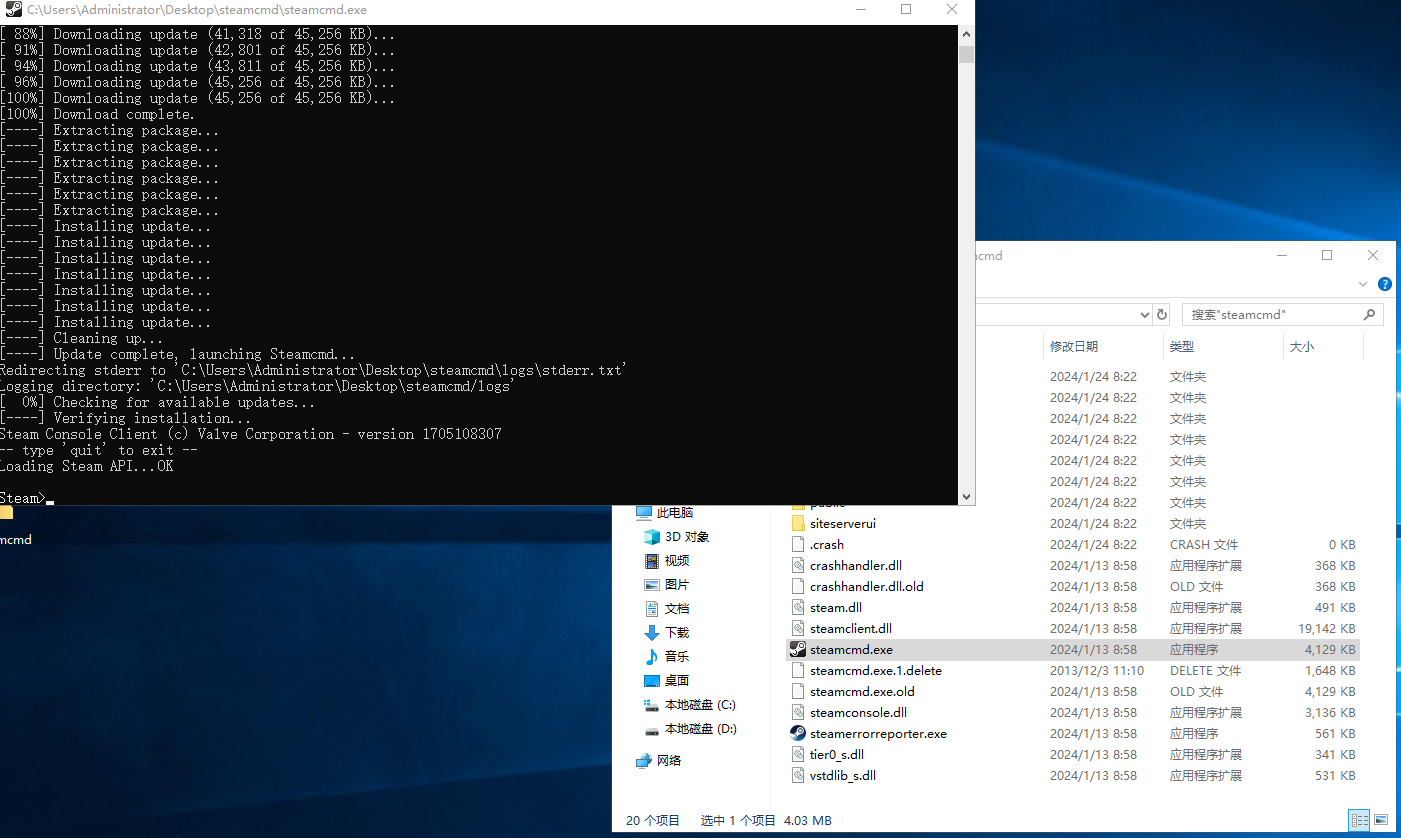Click the Steam icon in the console title bar
The image size is (1401, 838).
point(14,9)
